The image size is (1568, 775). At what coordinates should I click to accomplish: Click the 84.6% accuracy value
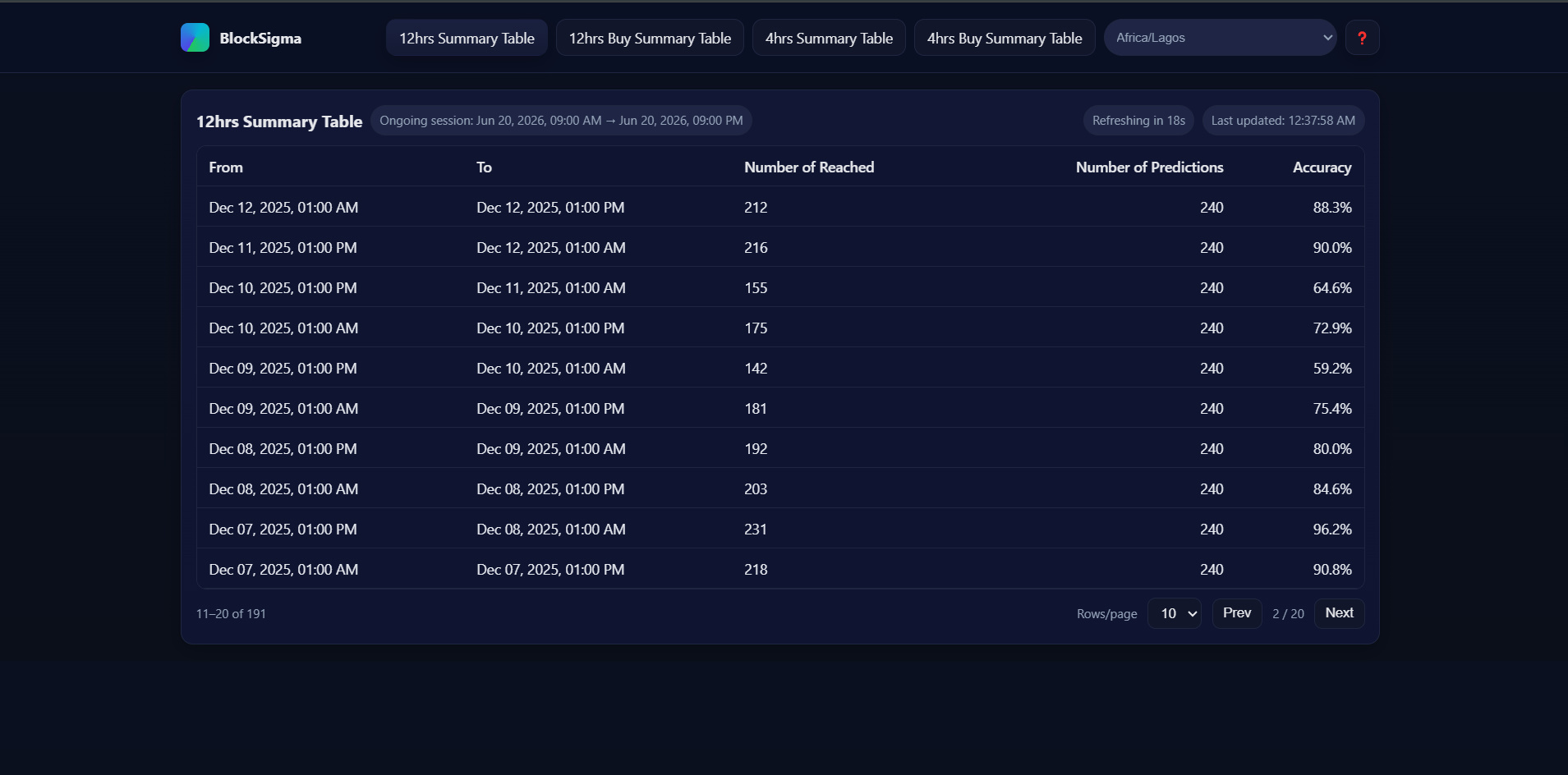point(1332,489)
